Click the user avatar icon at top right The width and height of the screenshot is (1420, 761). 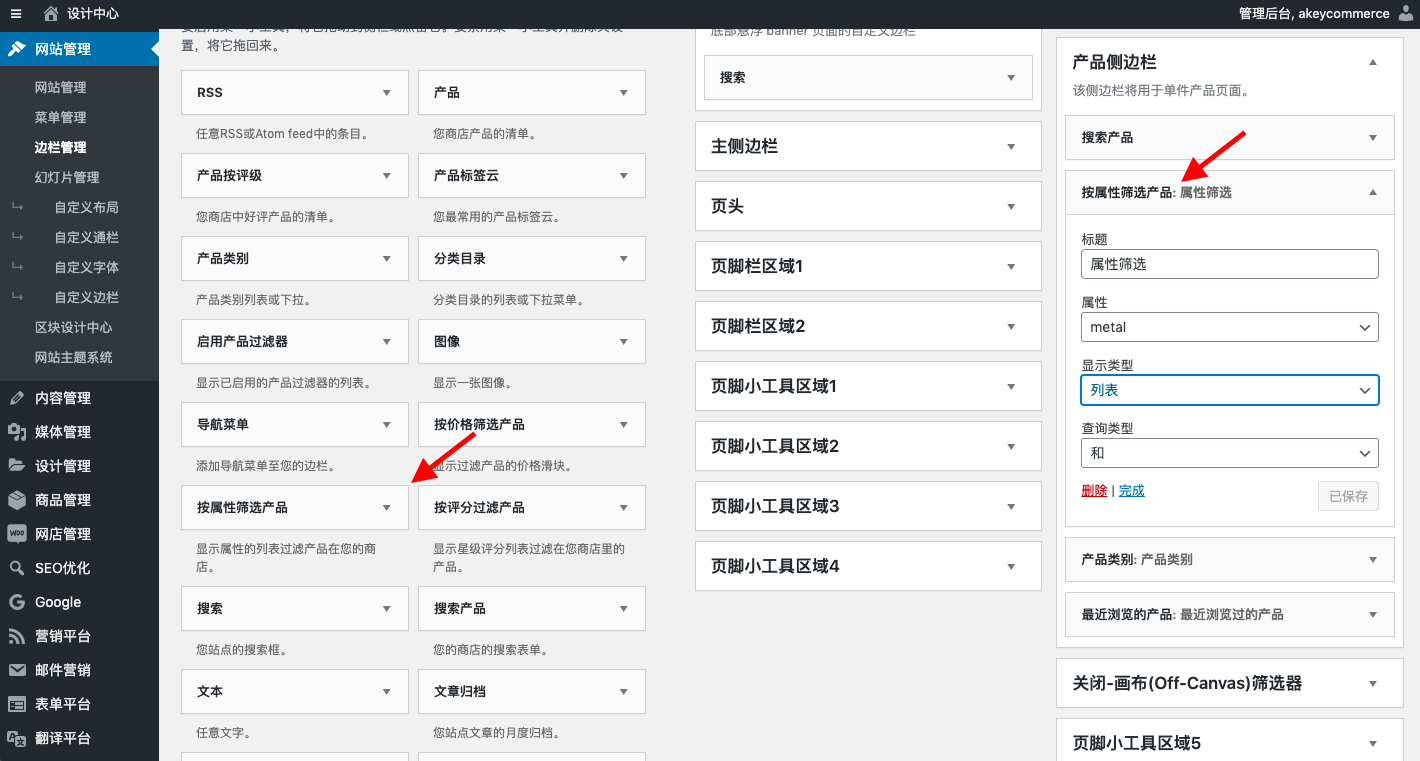pyautogui.click(x=1406, y=14)
